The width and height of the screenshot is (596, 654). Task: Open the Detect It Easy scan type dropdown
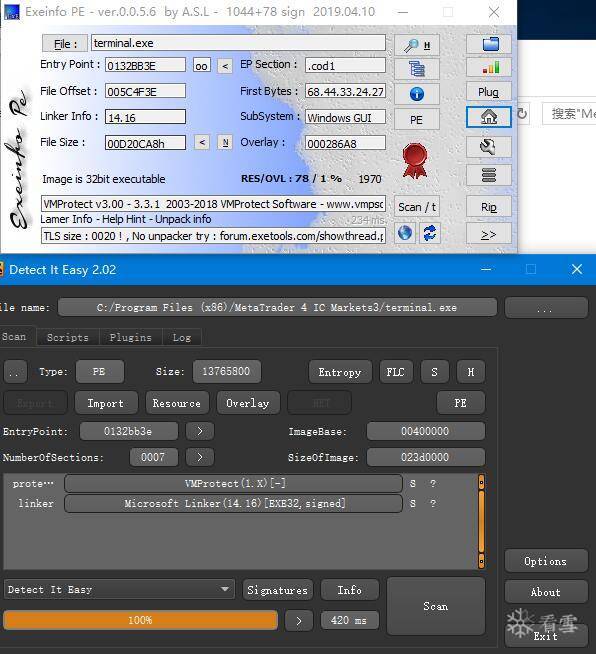tap(119, 589)
